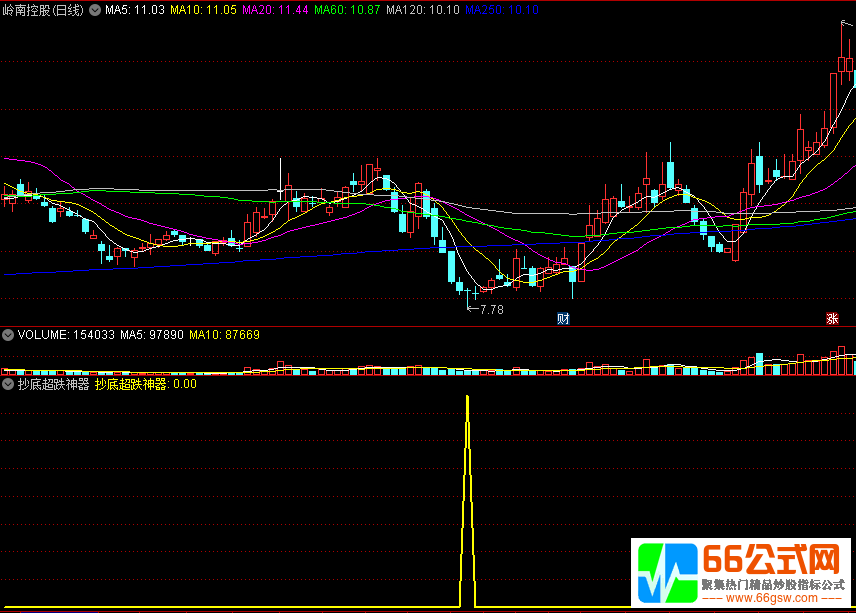856x613 pixels.
Task: Click the 7.78 low price label
Action: pos(490,310)
